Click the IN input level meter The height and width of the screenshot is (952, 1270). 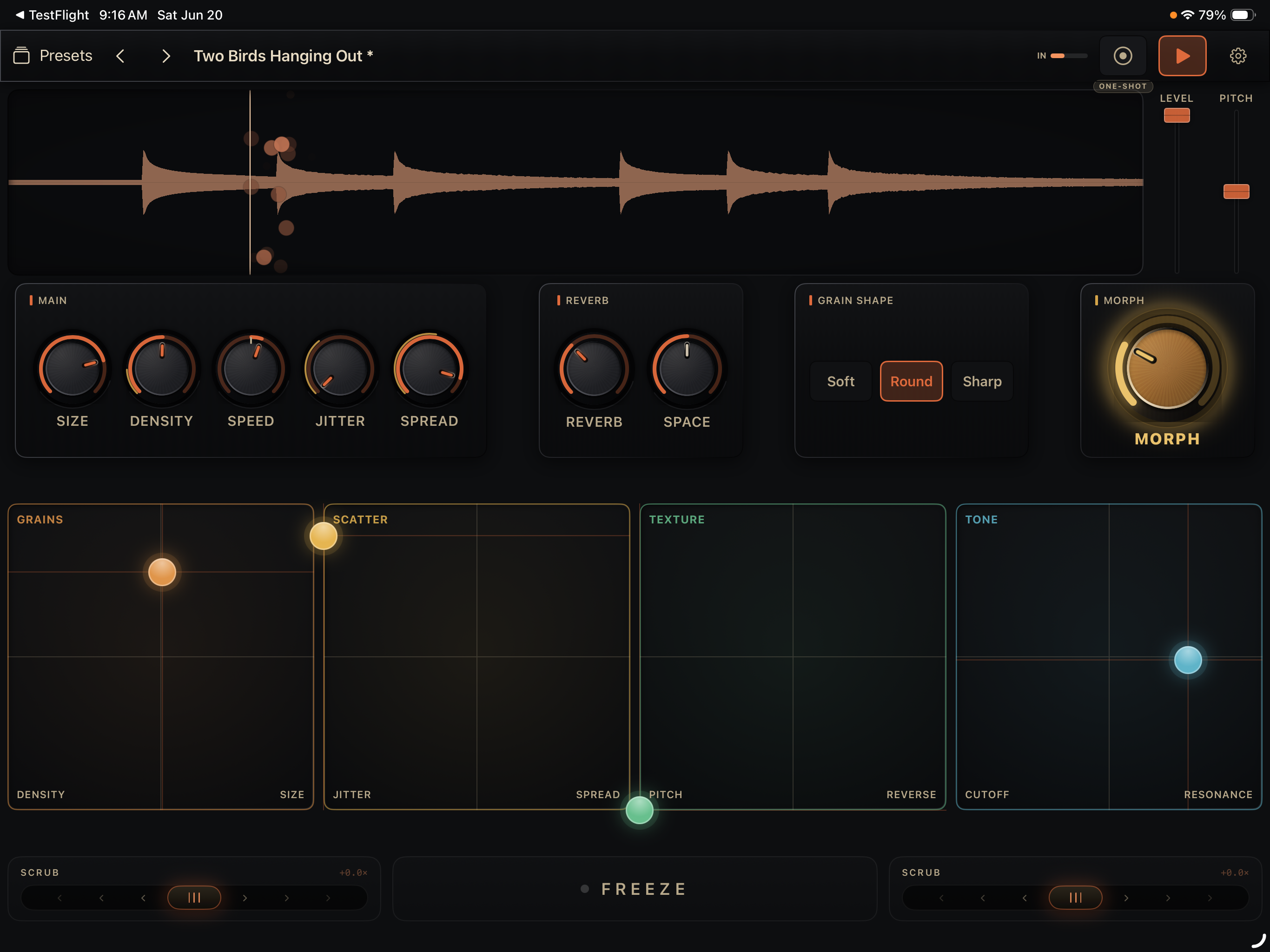pyautogui.click(x=1068, y=56)
